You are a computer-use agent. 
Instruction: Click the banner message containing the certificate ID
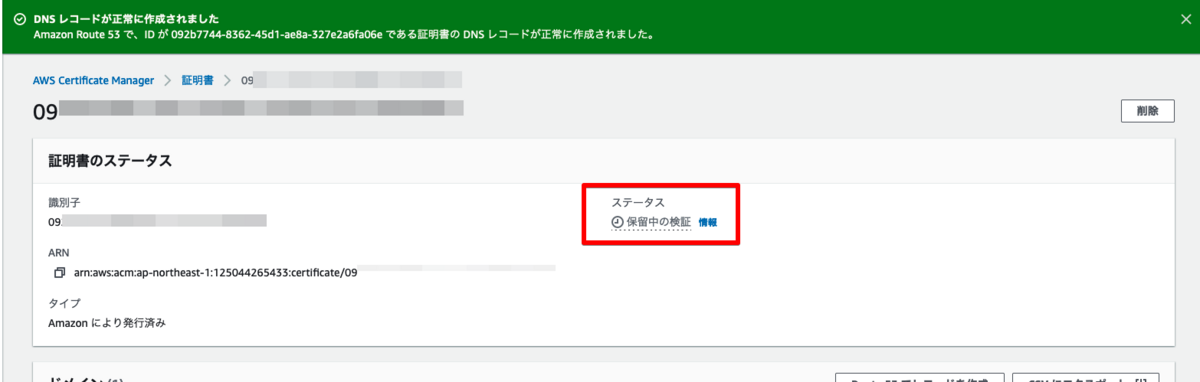pos(344,35)
